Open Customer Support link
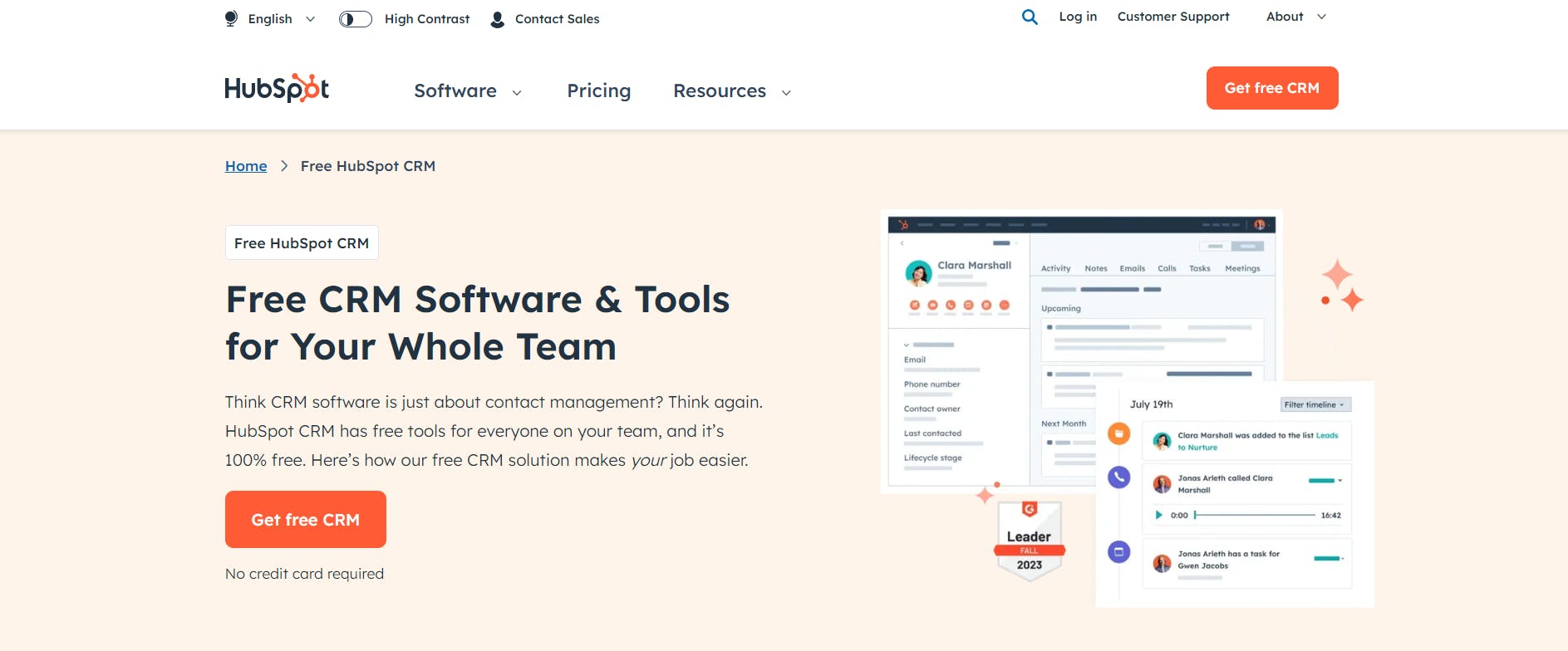 click(1173, 17)
